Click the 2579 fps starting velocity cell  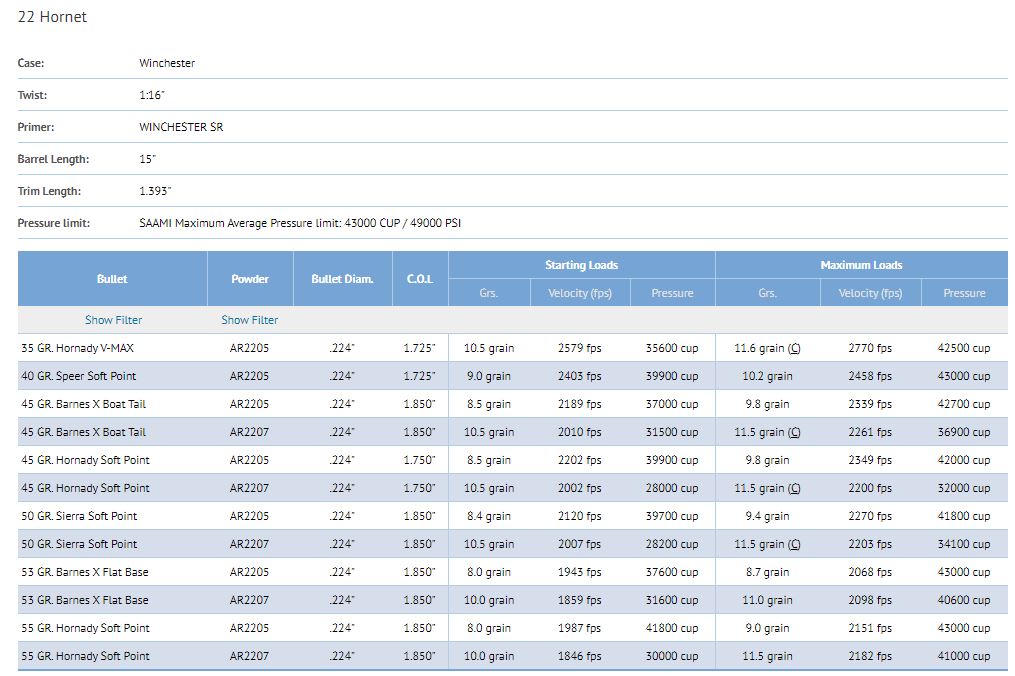pos(580,348)
